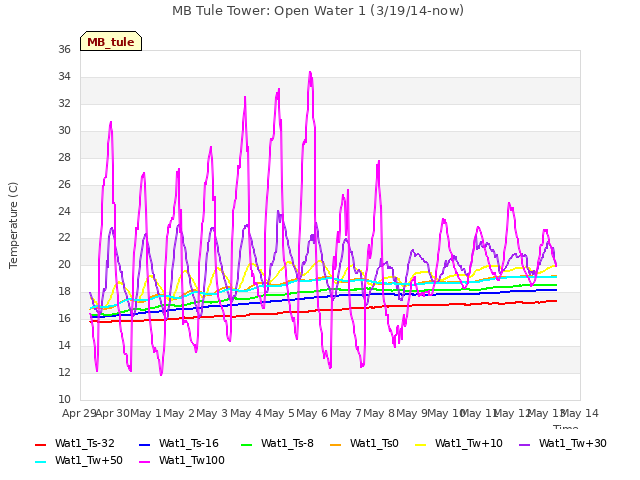Image resolution: width=640 pixels, height=480 pixels.
Task: Click the 24 y-axis tick label
Action: pyautogui.click(x=64, y=211)
